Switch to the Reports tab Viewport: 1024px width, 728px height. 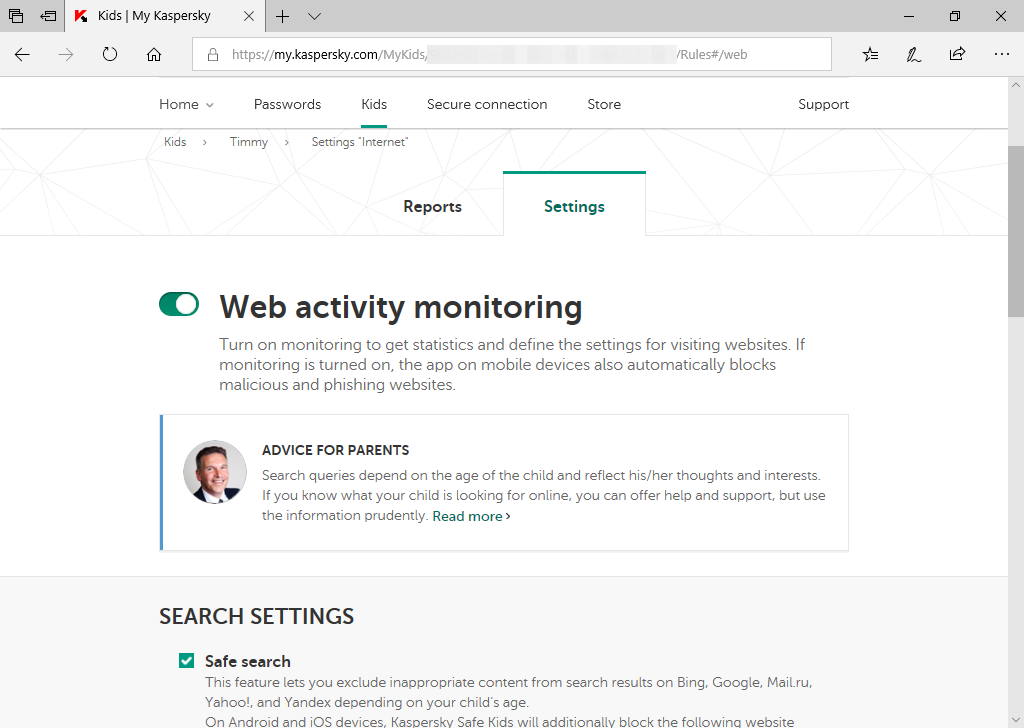(432, 207)
